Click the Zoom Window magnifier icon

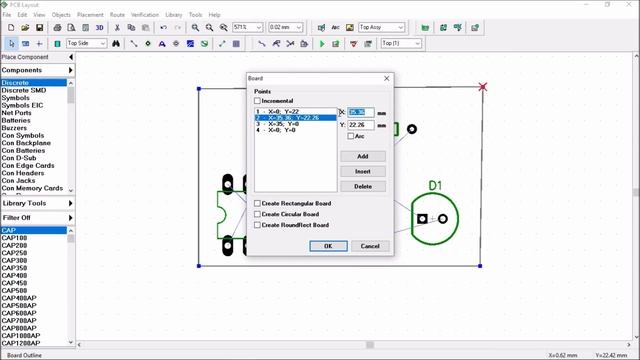click(223, 28)
